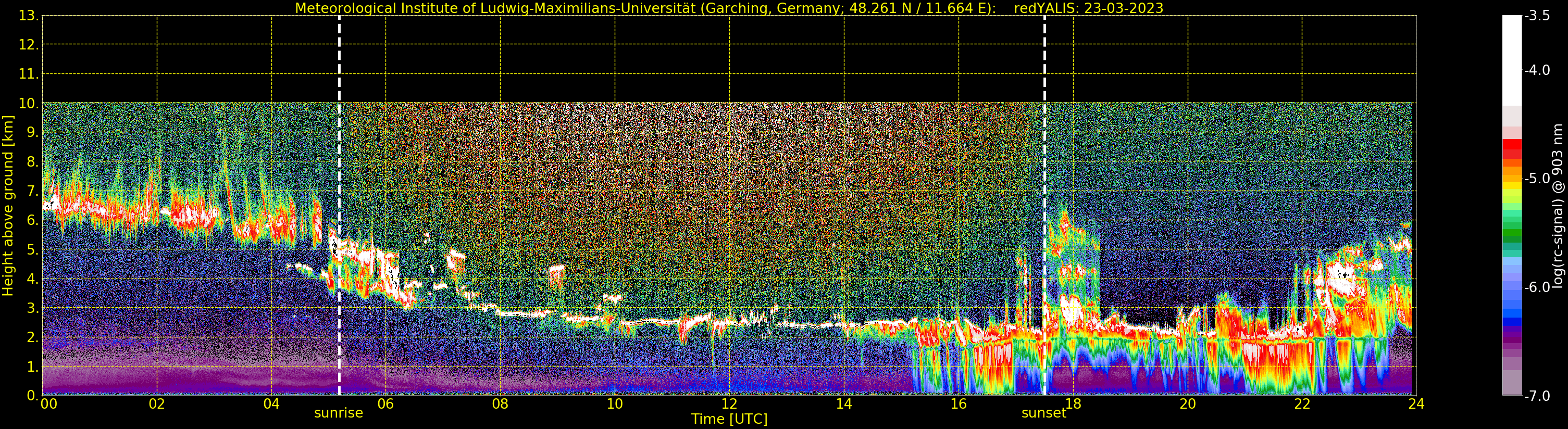Click the y-axis tick label '5.'
Viewport: 1568px width, 429px height.
33,250
